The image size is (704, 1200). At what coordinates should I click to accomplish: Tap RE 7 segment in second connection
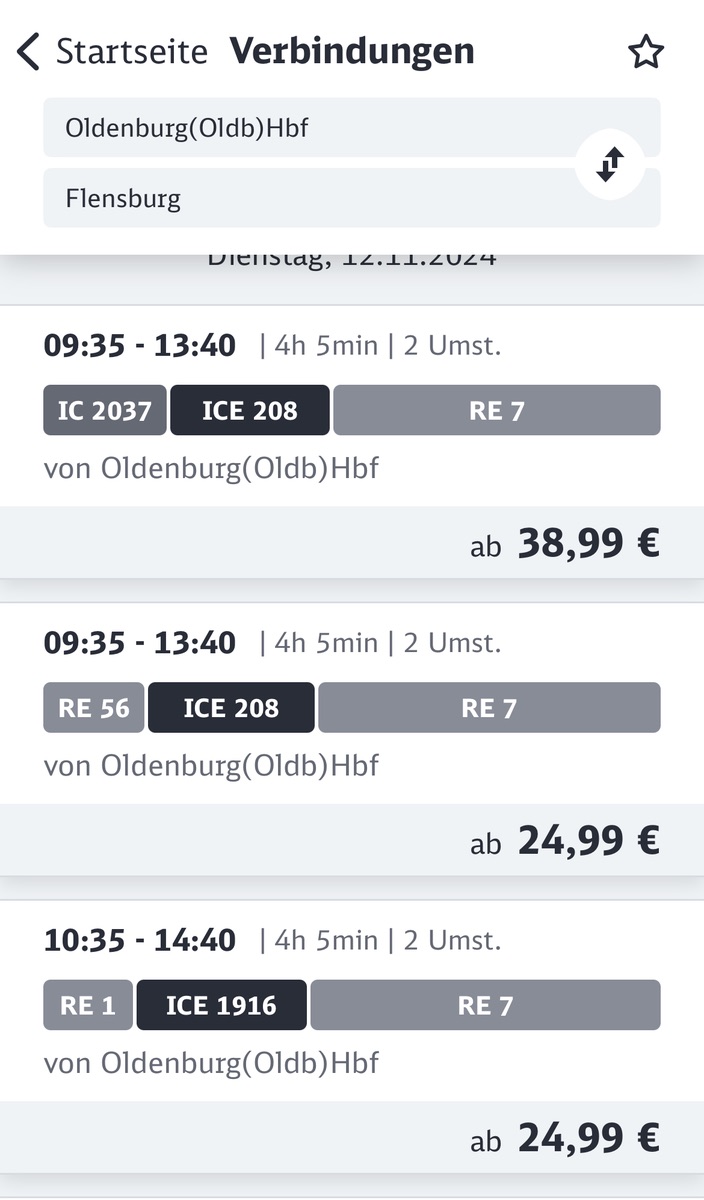click(x=489, y=708)
